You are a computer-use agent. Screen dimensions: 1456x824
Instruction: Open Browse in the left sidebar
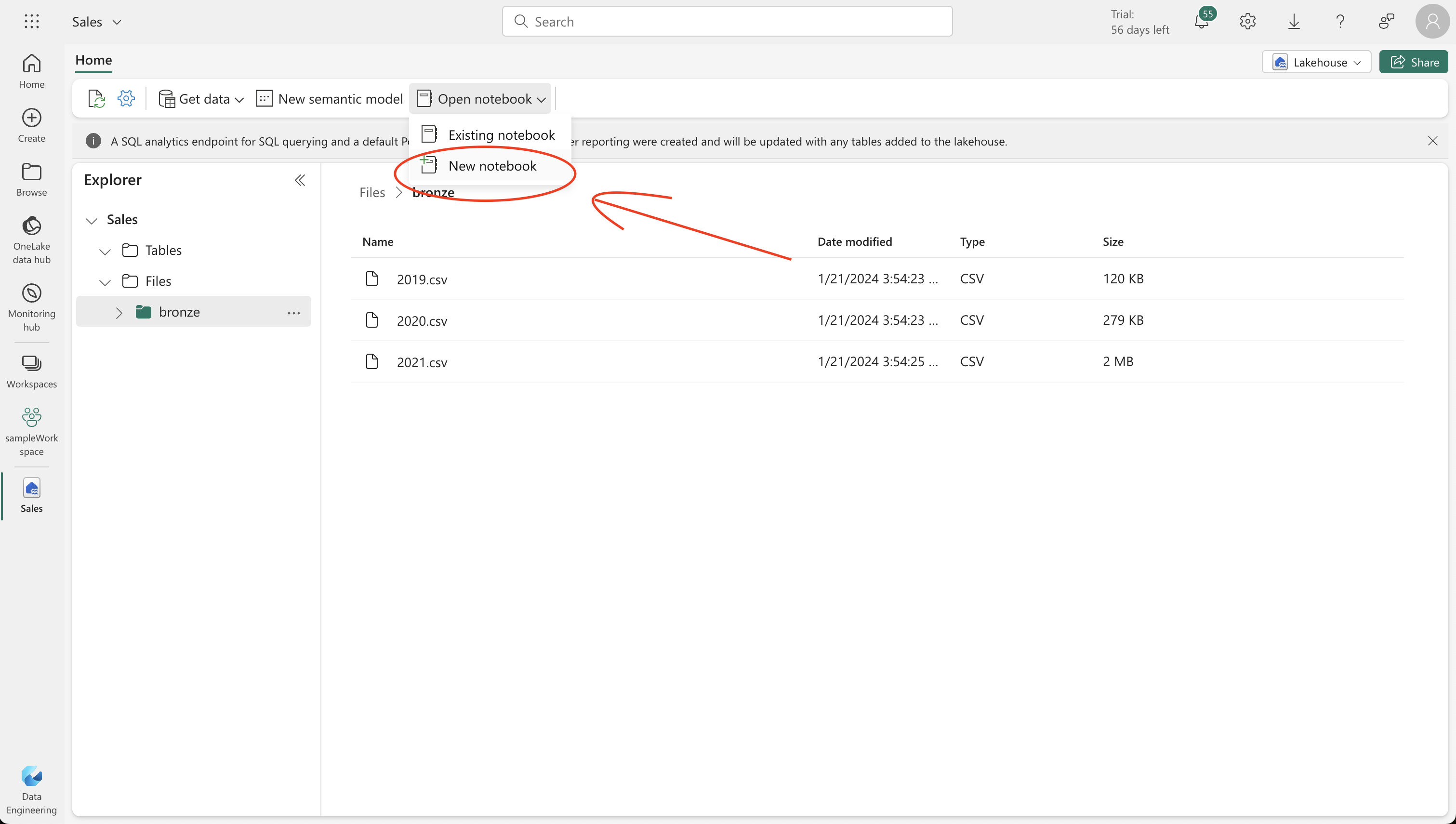tap(32, 179)
